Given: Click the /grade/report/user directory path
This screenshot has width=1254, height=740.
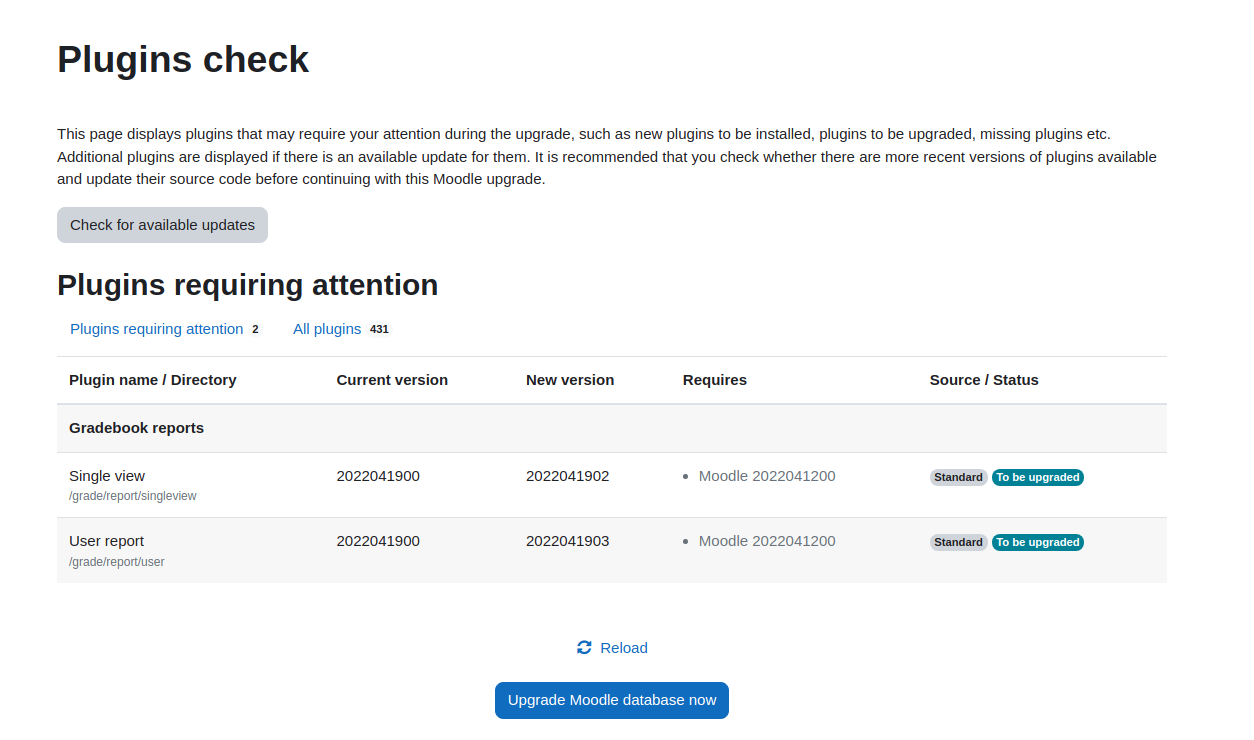Looking at the screenshot, I should tap(117, 562).
